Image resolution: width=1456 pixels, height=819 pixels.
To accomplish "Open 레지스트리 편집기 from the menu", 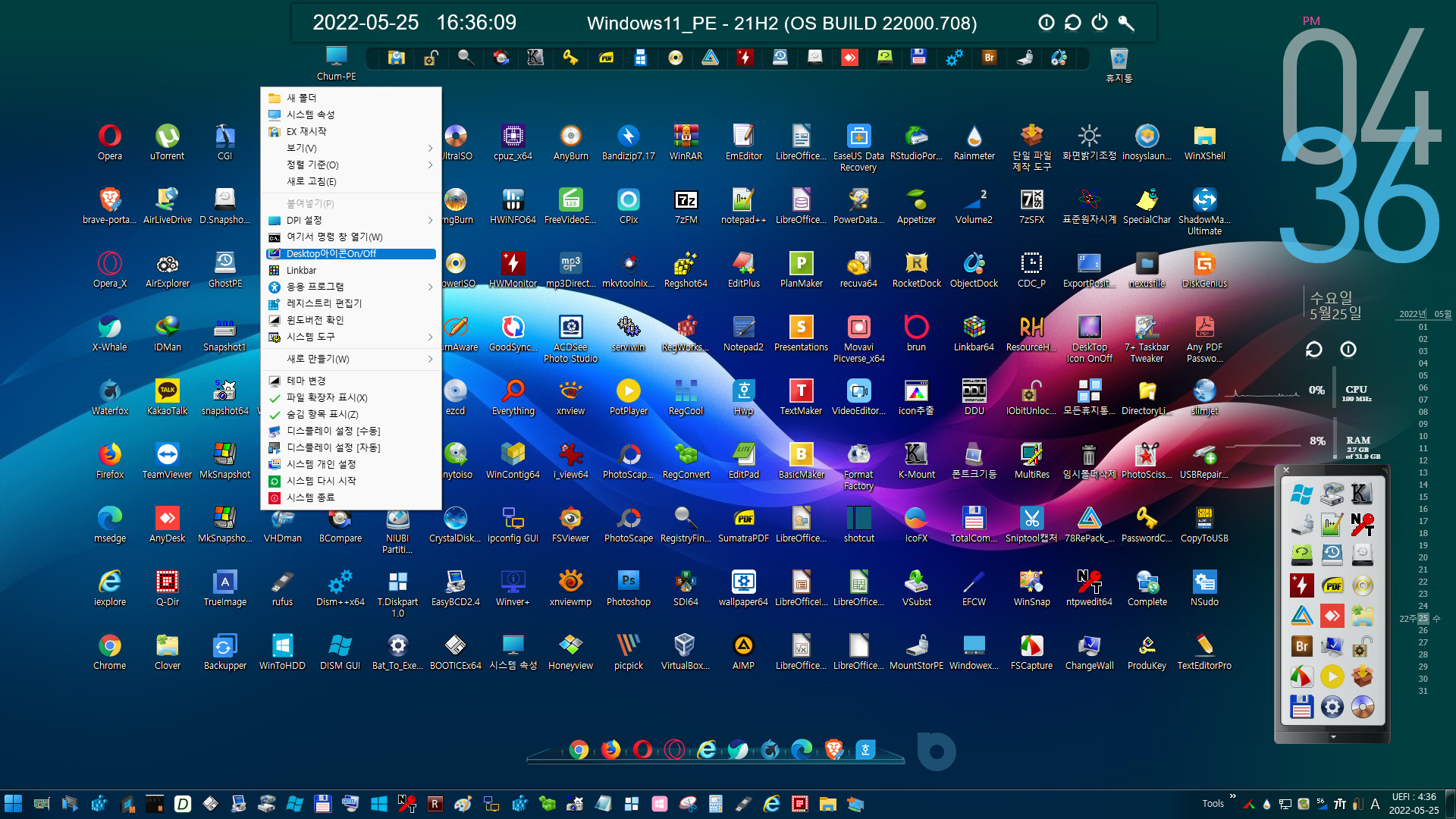I will point(351,303).
